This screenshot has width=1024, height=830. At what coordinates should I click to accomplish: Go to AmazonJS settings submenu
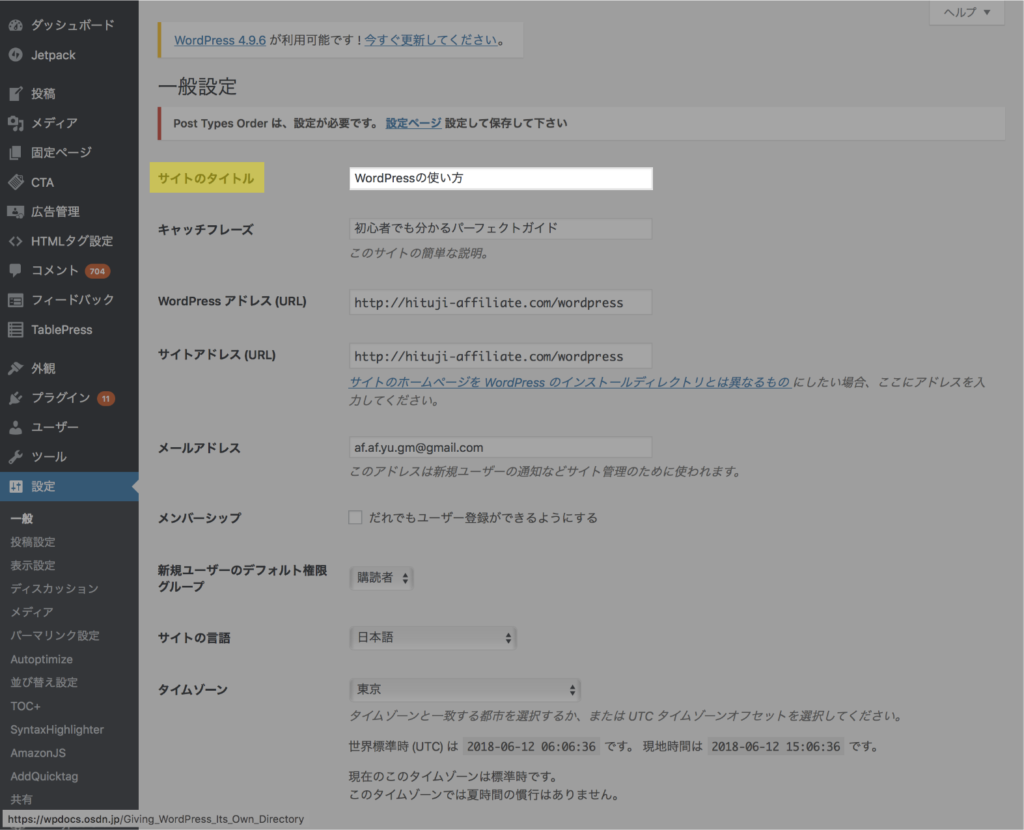coord(38,753)
